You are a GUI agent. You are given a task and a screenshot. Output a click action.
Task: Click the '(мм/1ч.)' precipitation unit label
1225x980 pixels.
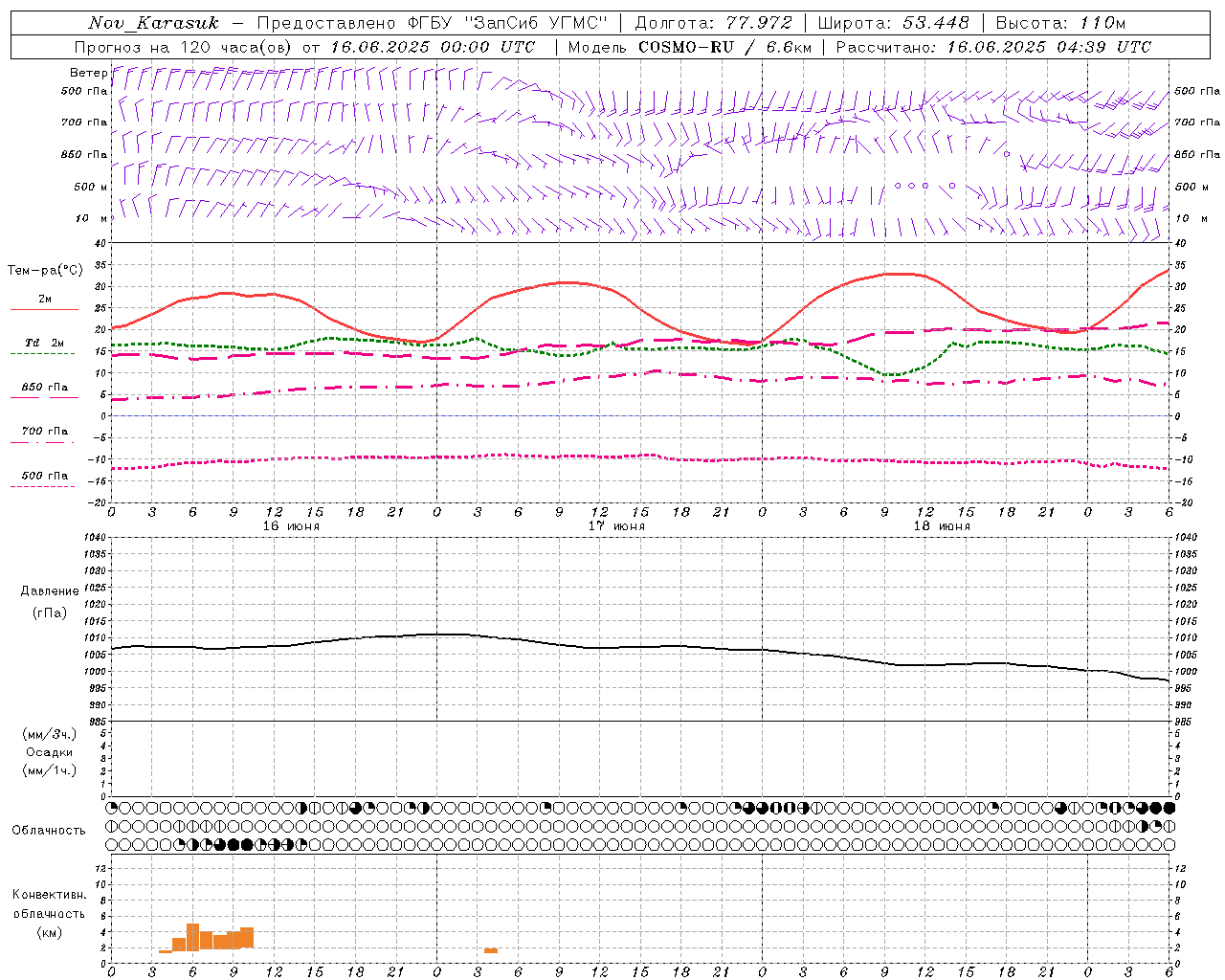[x=50, y=770]
